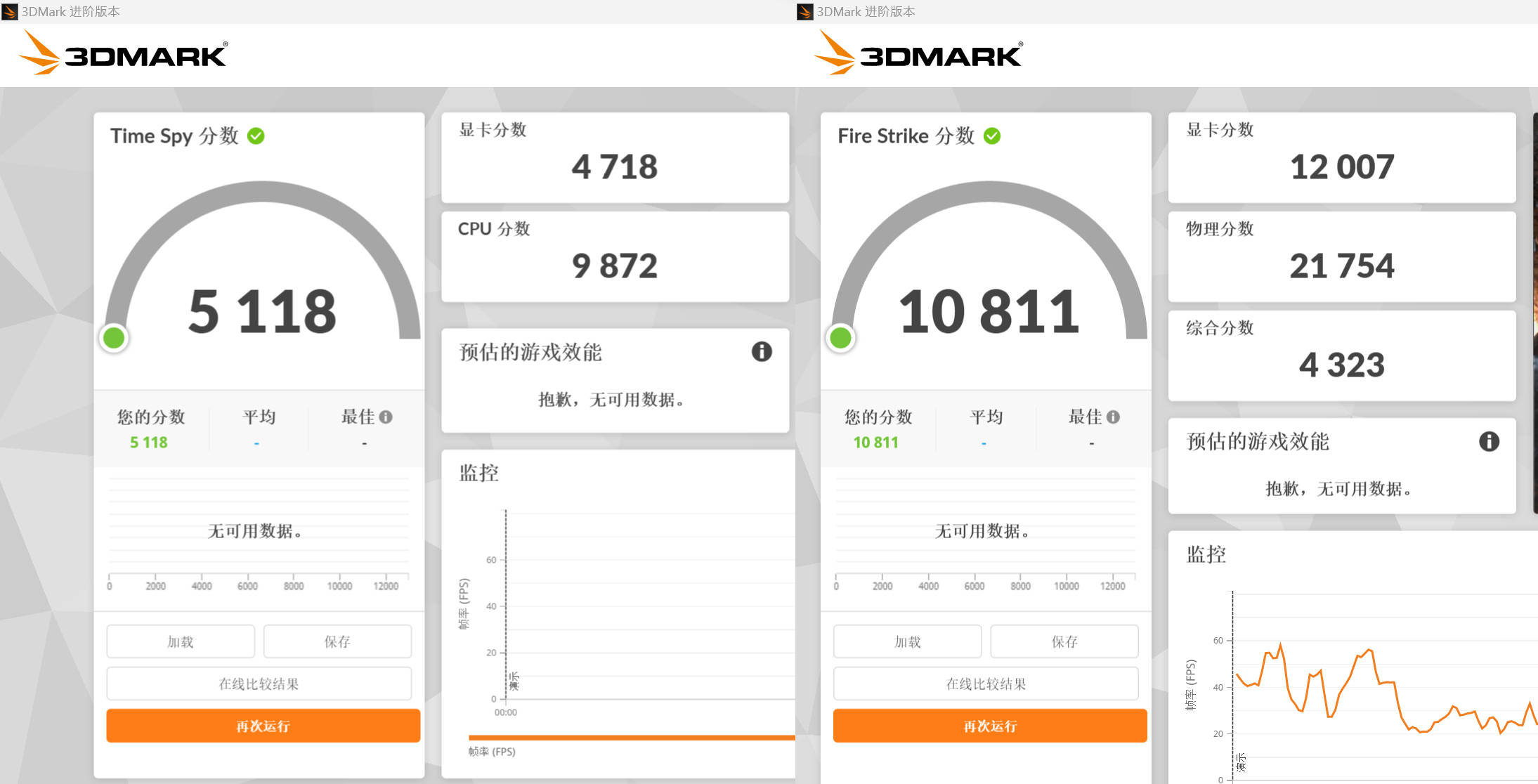
Task: Click green 10 811 under 您的分数
Action: [876, 443]
